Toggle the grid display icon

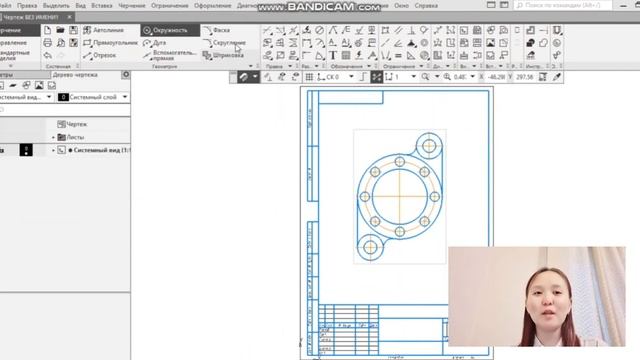tap(309, 77)
